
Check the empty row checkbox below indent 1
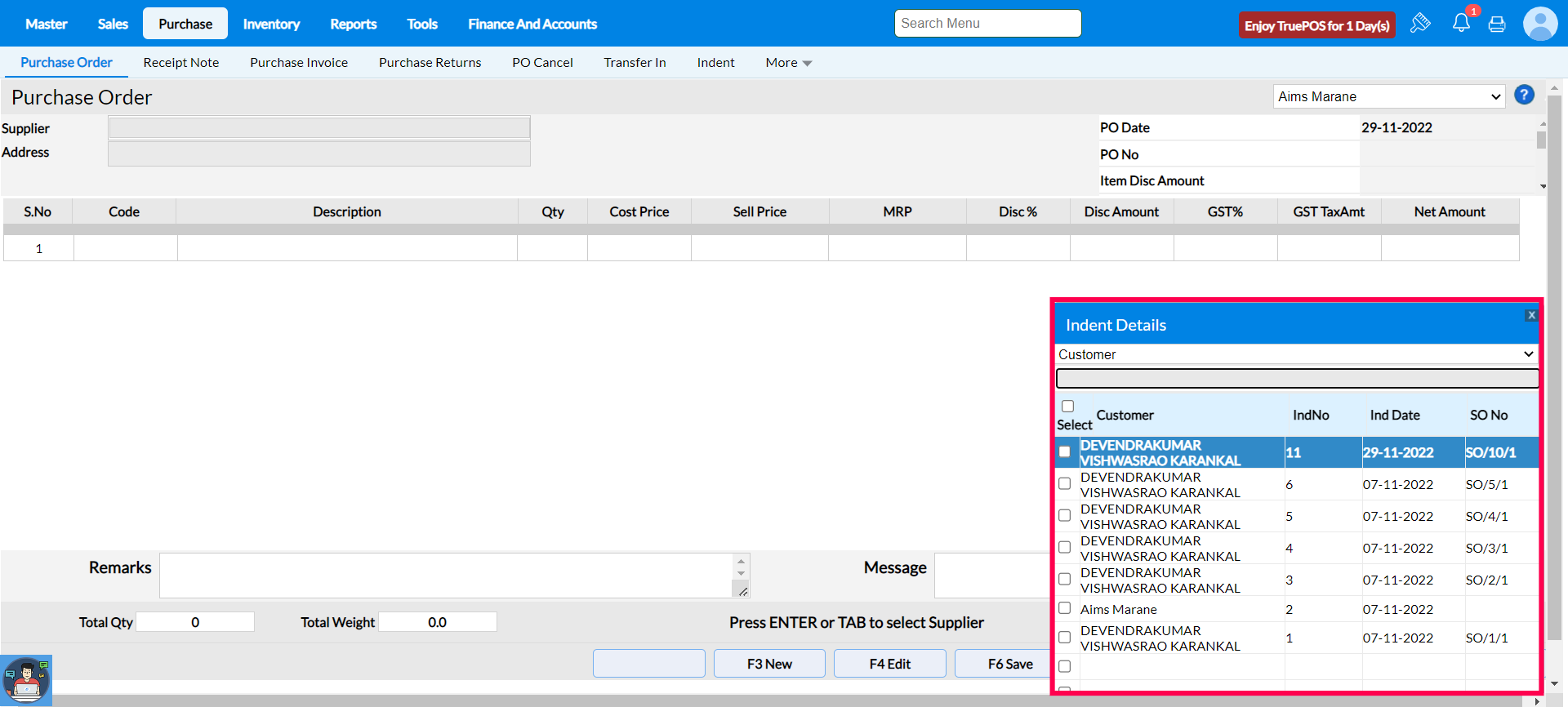[x=1064, y=666]
